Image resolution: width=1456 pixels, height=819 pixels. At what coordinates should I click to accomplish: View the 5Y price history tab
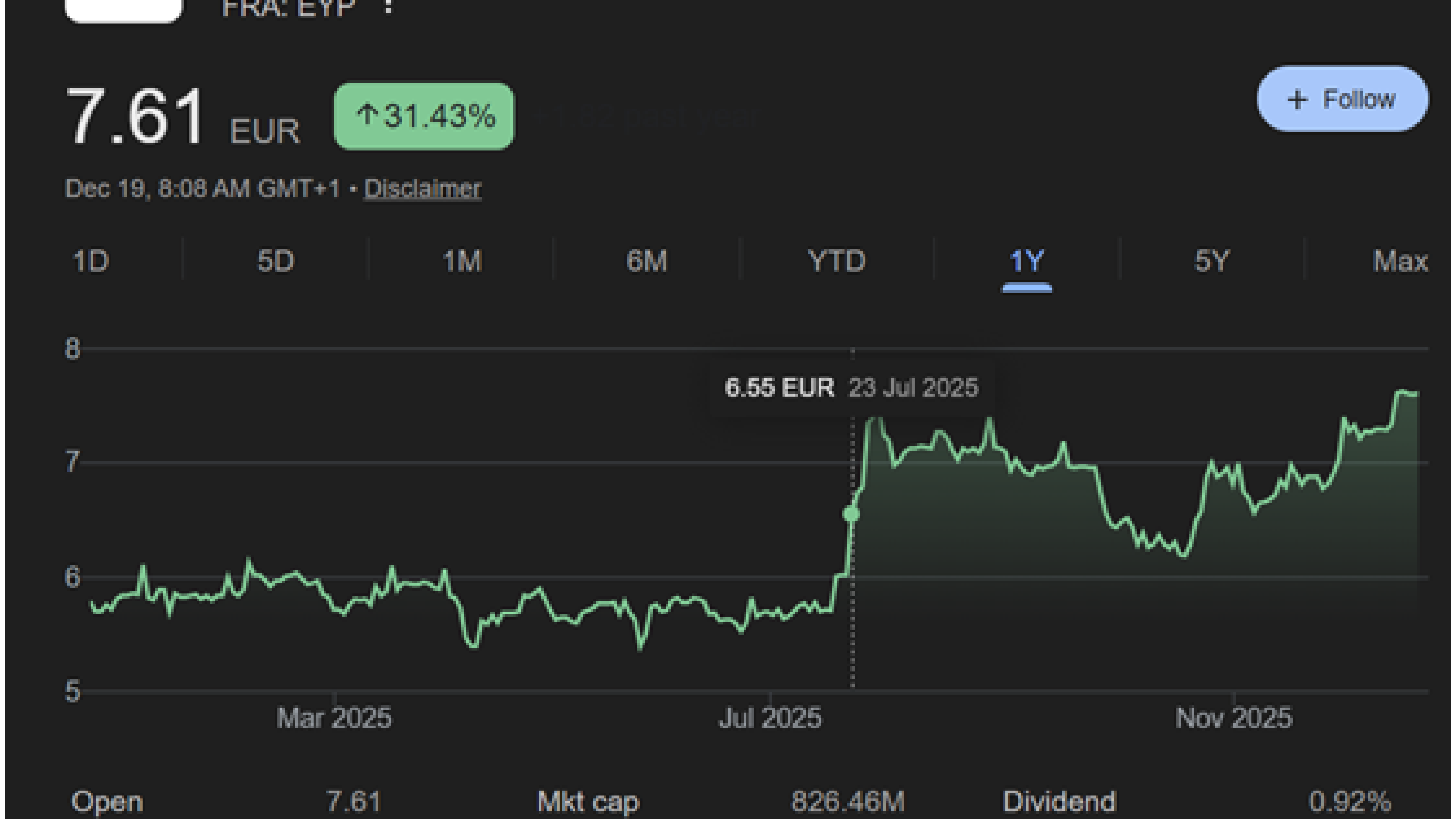1212,261
